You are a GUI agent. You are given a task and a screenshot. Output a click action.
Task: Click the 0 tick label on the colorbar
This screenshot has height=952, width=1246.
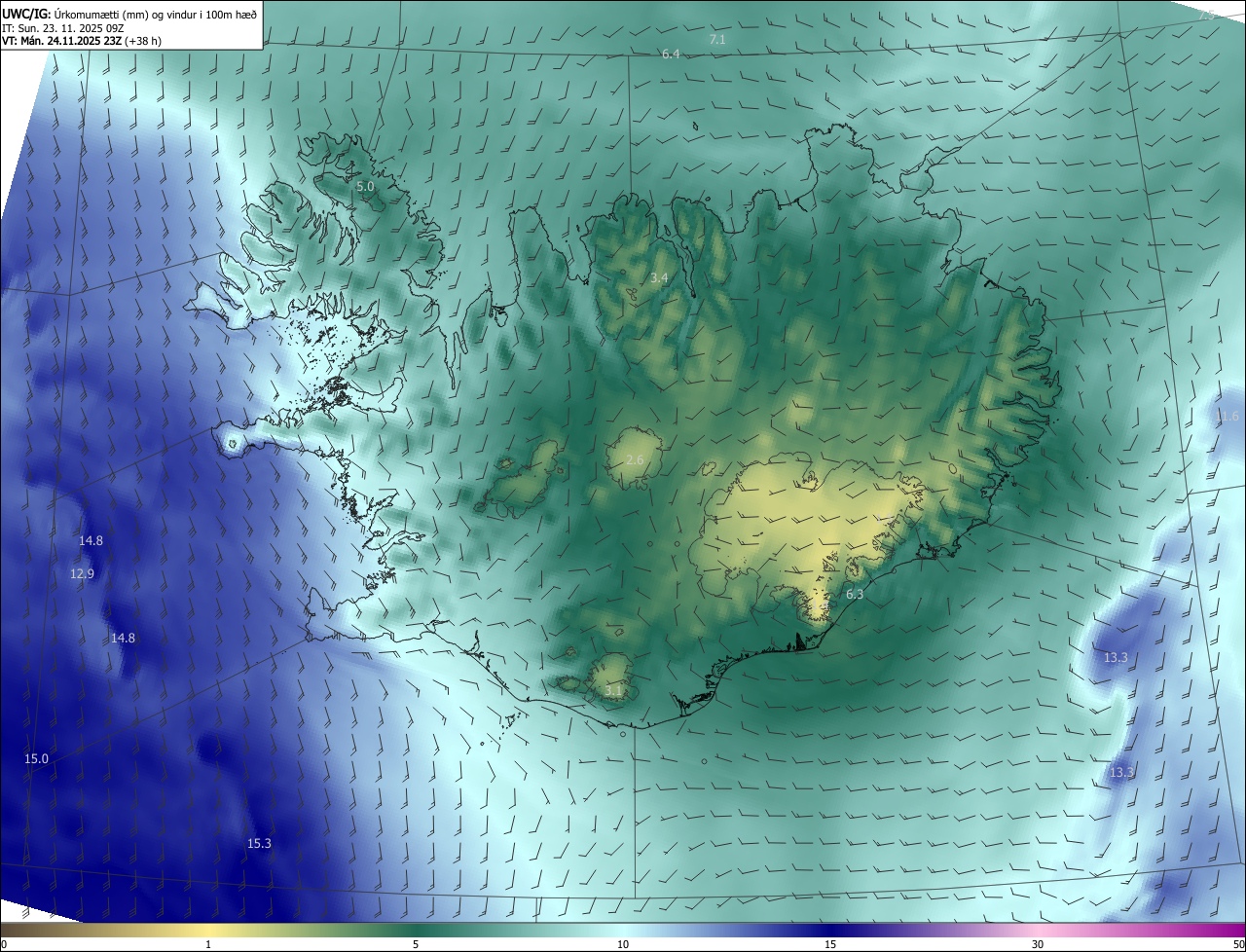point(4,944)
